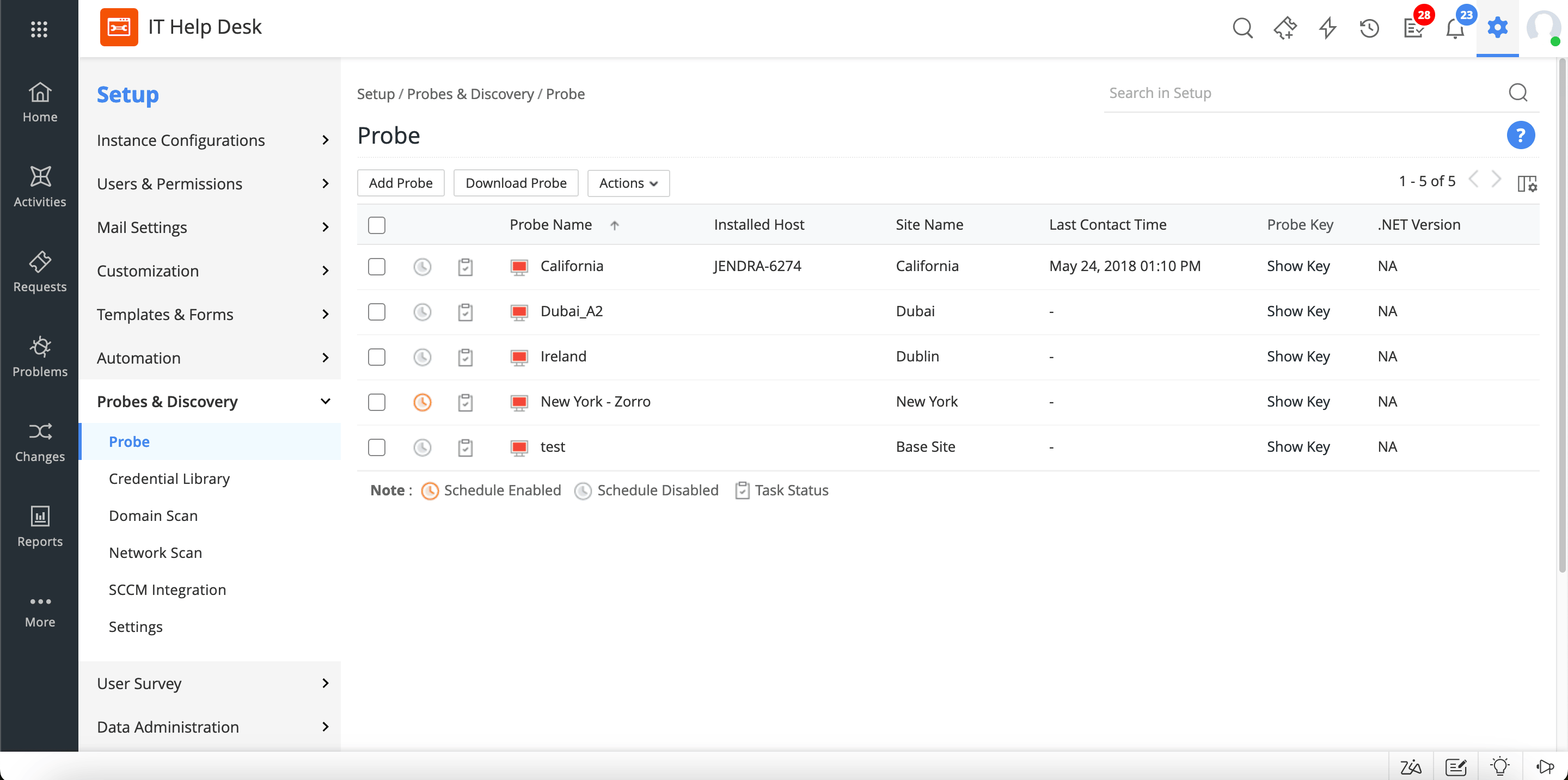Toggle the checkbox for Ireland probe
Image resolution: width=1568 pixels, height=780 pixels.
click(x=377, y=356)
